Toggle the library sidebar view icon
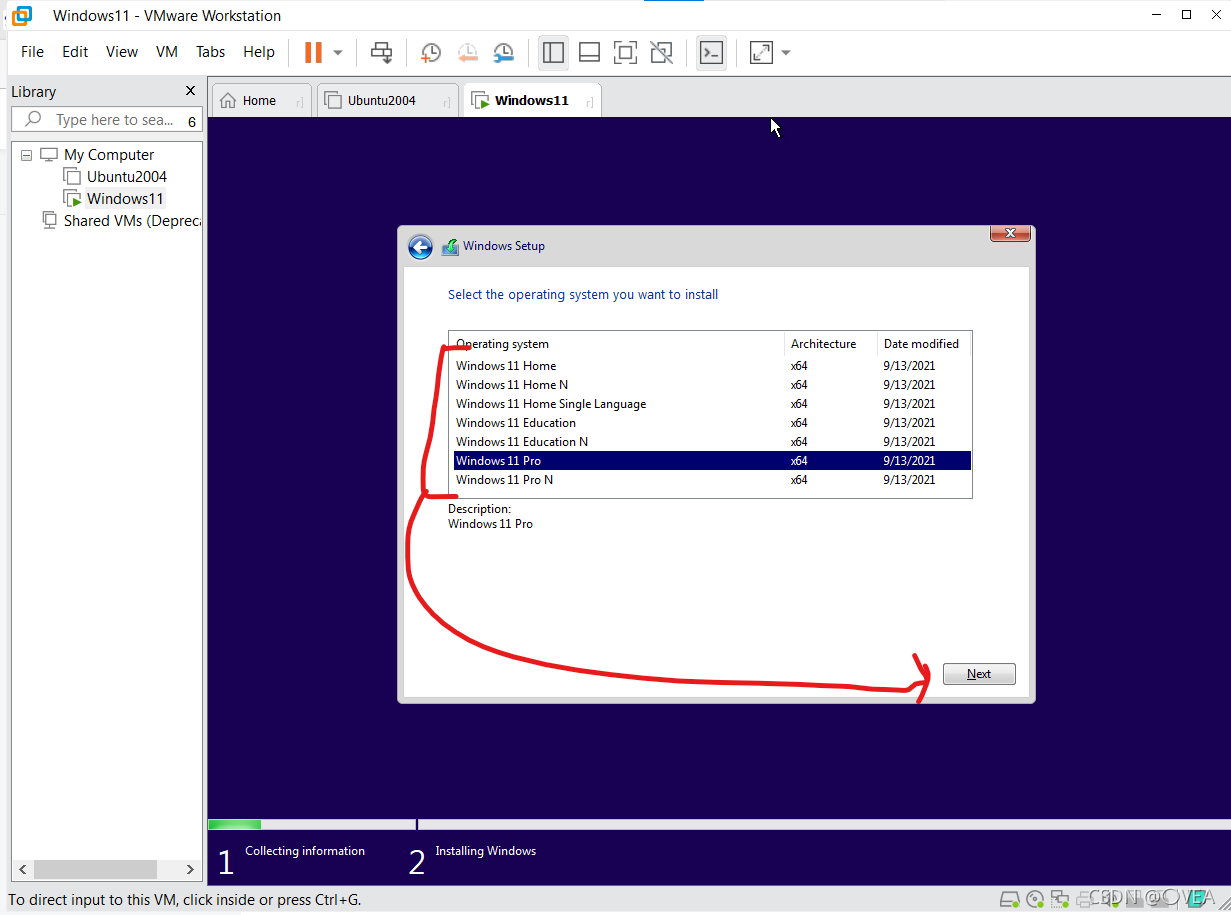 pos(553,52)
